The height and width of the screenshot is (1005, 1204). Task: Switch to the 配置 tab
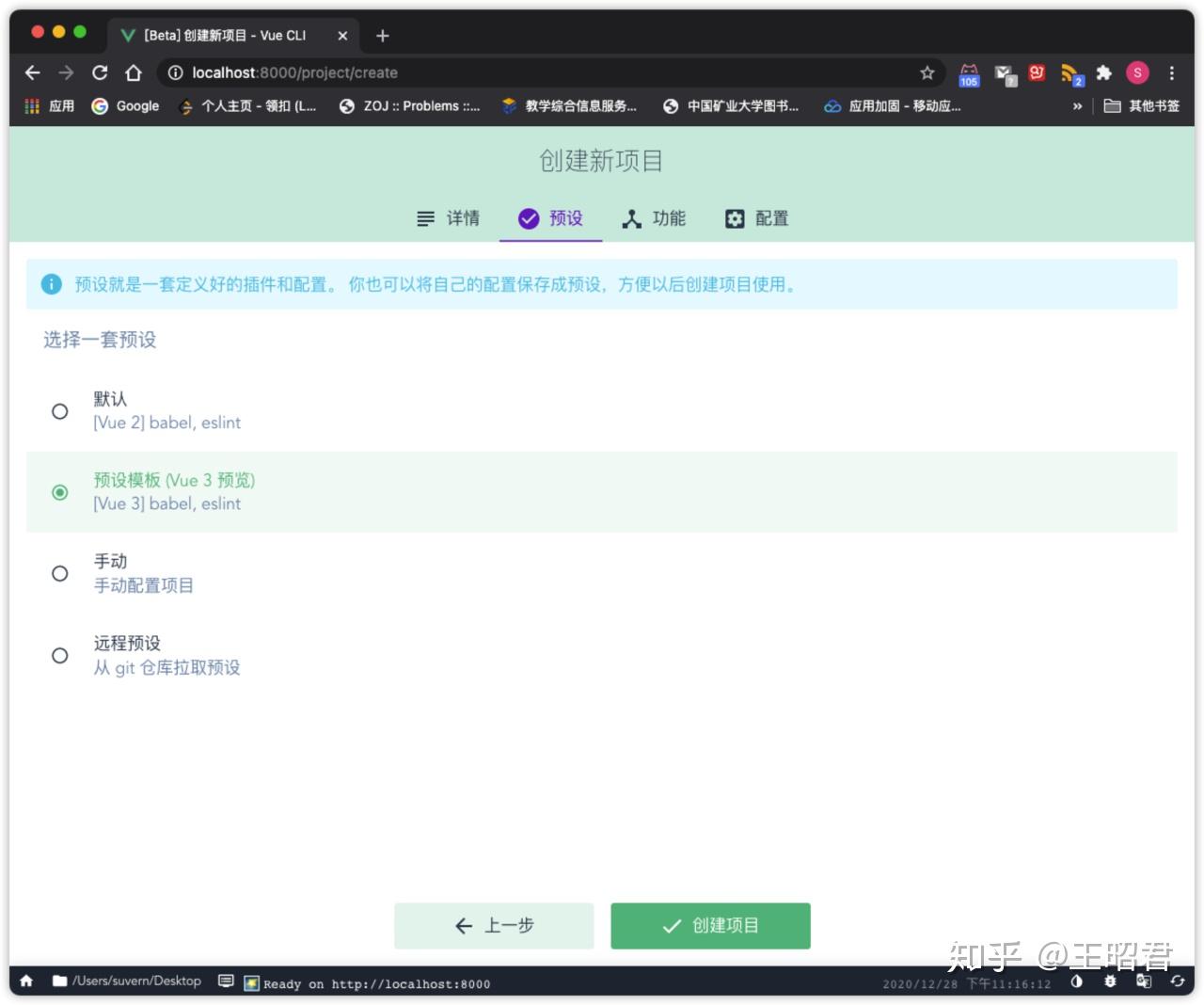756,218
